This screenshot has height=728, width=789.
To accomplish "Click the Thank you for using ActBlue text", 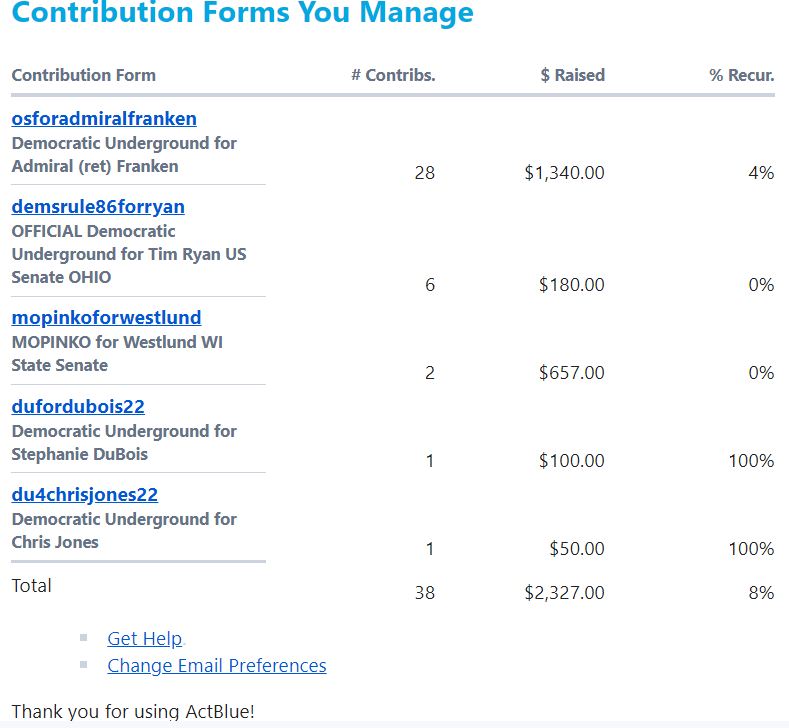I will tap(133, 712).
